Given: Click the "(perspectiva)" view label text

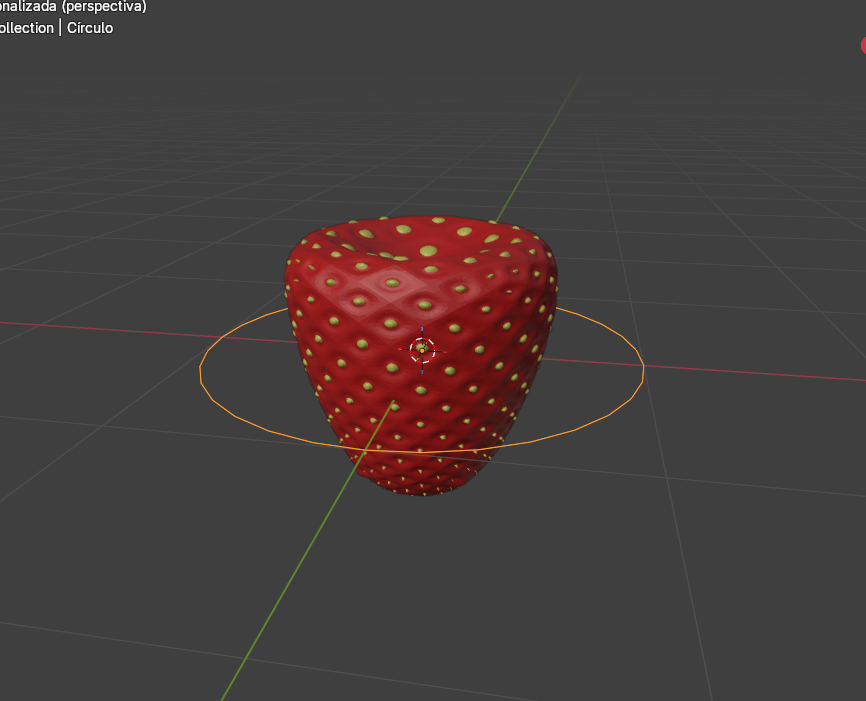Looking at the screenshot, I should pyautogui.click(x=104, y=7).
